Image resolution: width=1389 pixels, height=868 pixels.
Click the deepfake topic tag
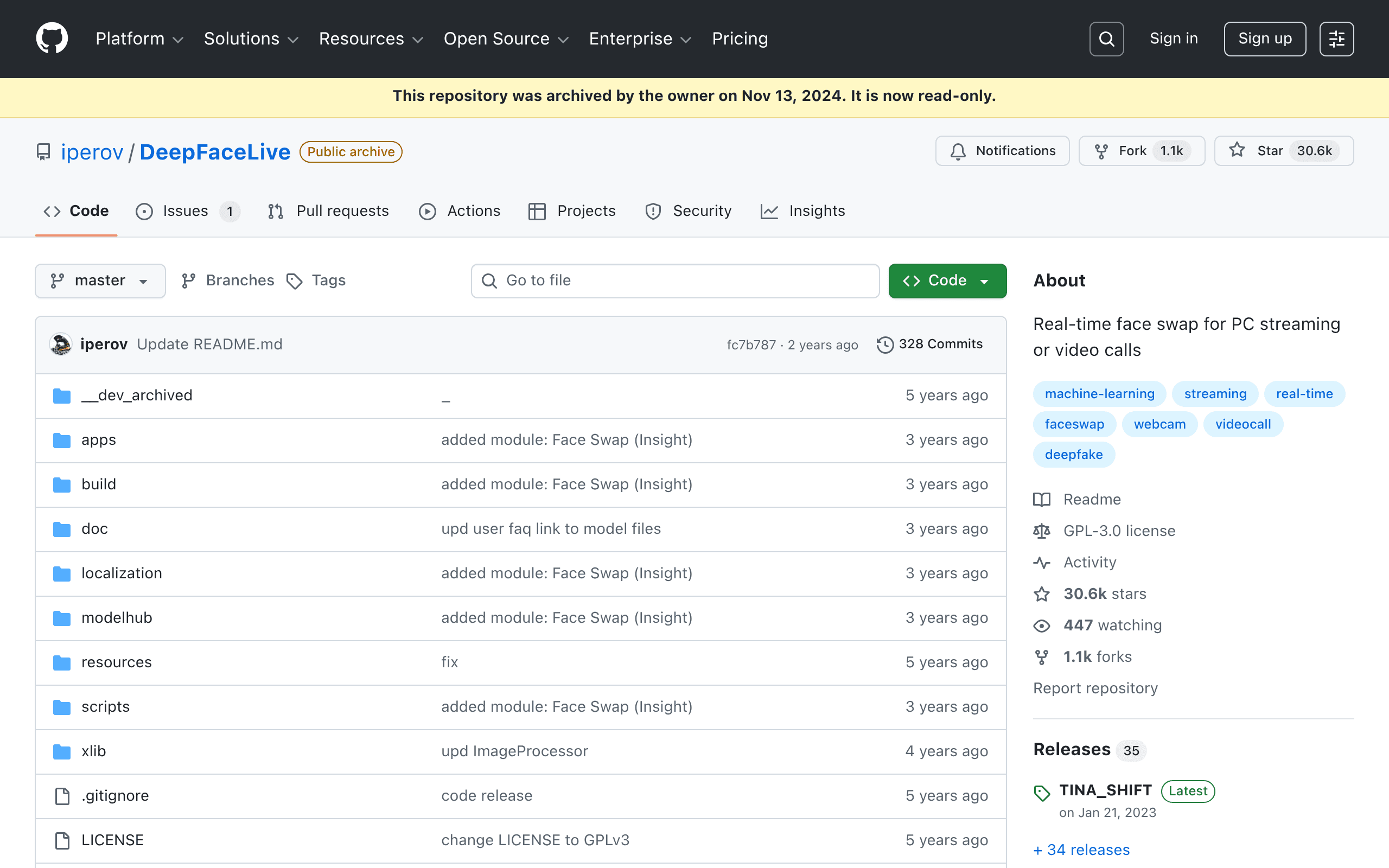1073,455
